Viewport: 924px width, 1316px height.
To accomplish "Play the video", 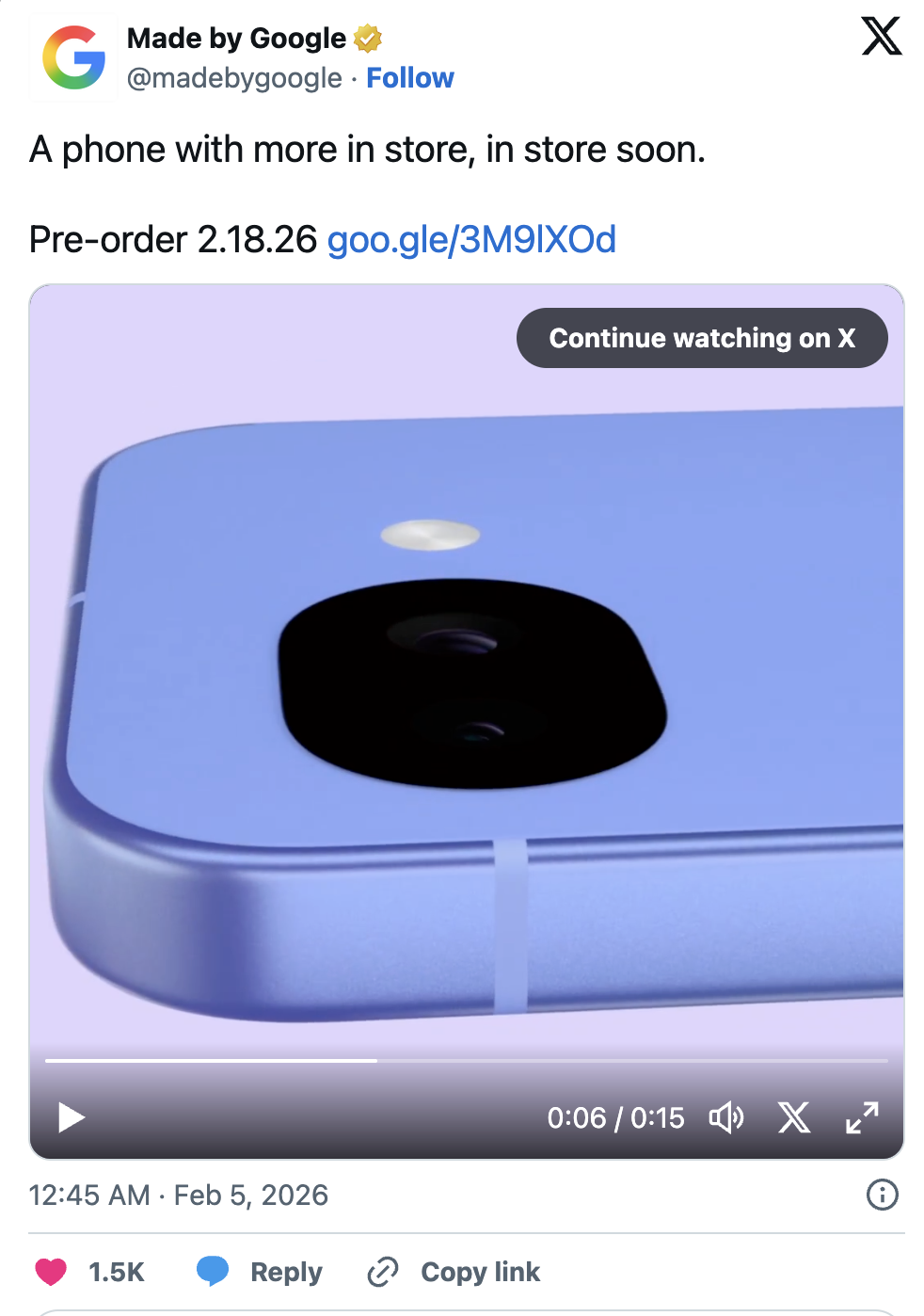I will (72, 1117).
